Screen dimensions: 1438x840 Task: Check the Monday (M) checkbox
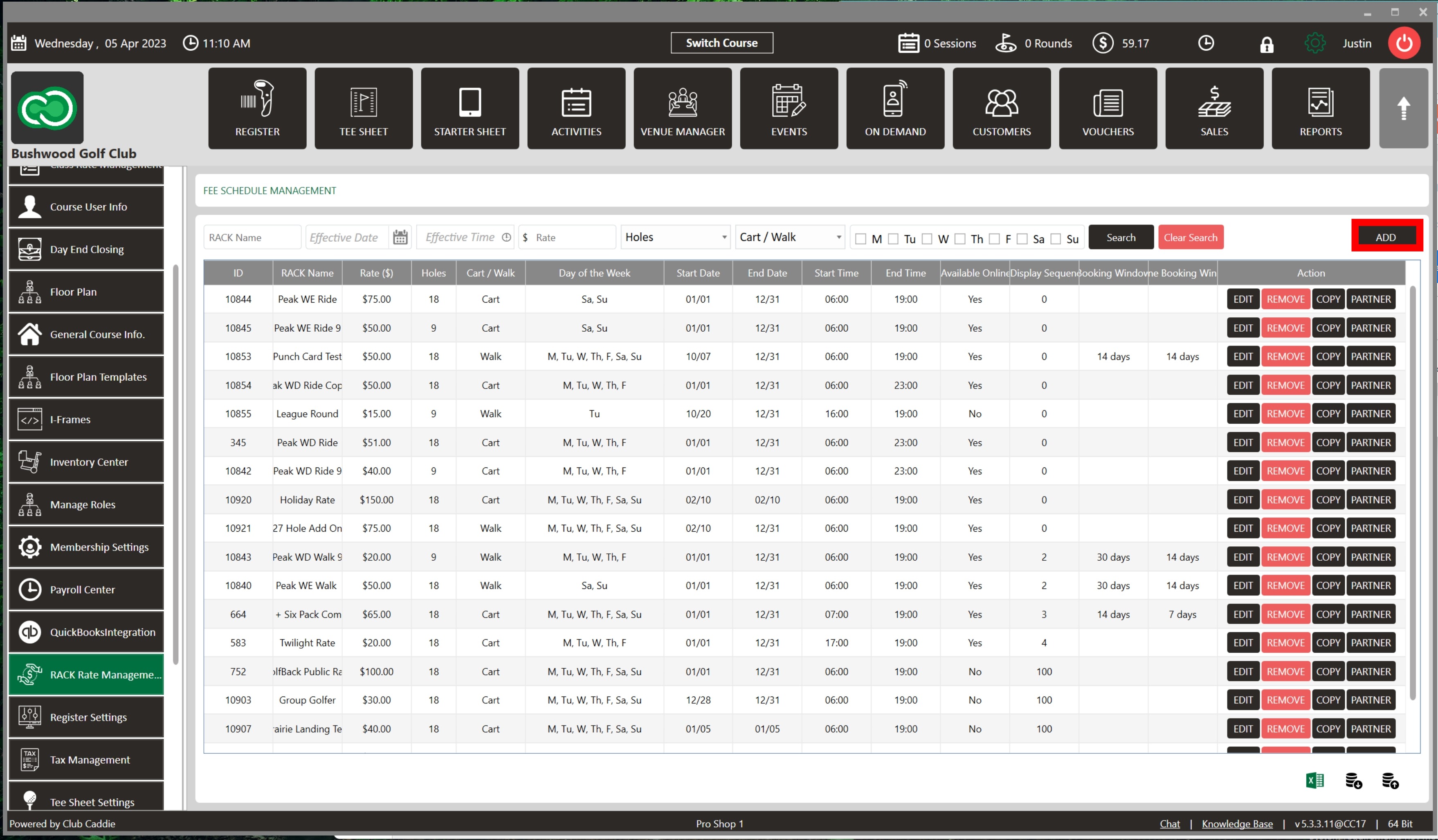pos(861,238)
